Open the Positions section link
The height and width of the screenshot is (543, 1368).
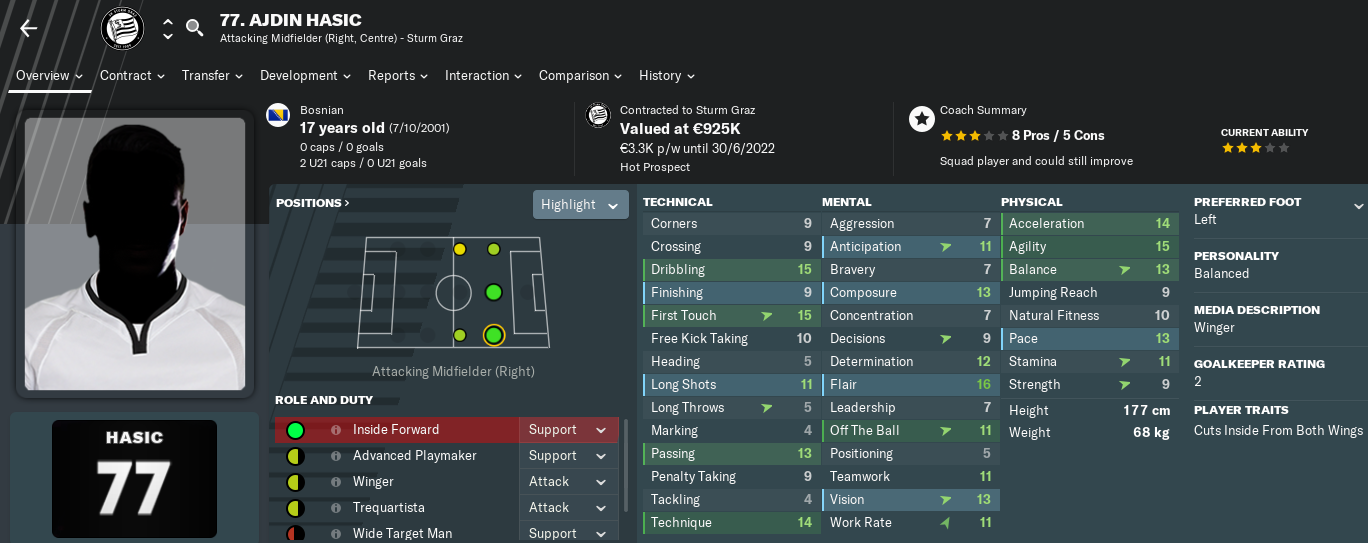(x=313, y=203)
